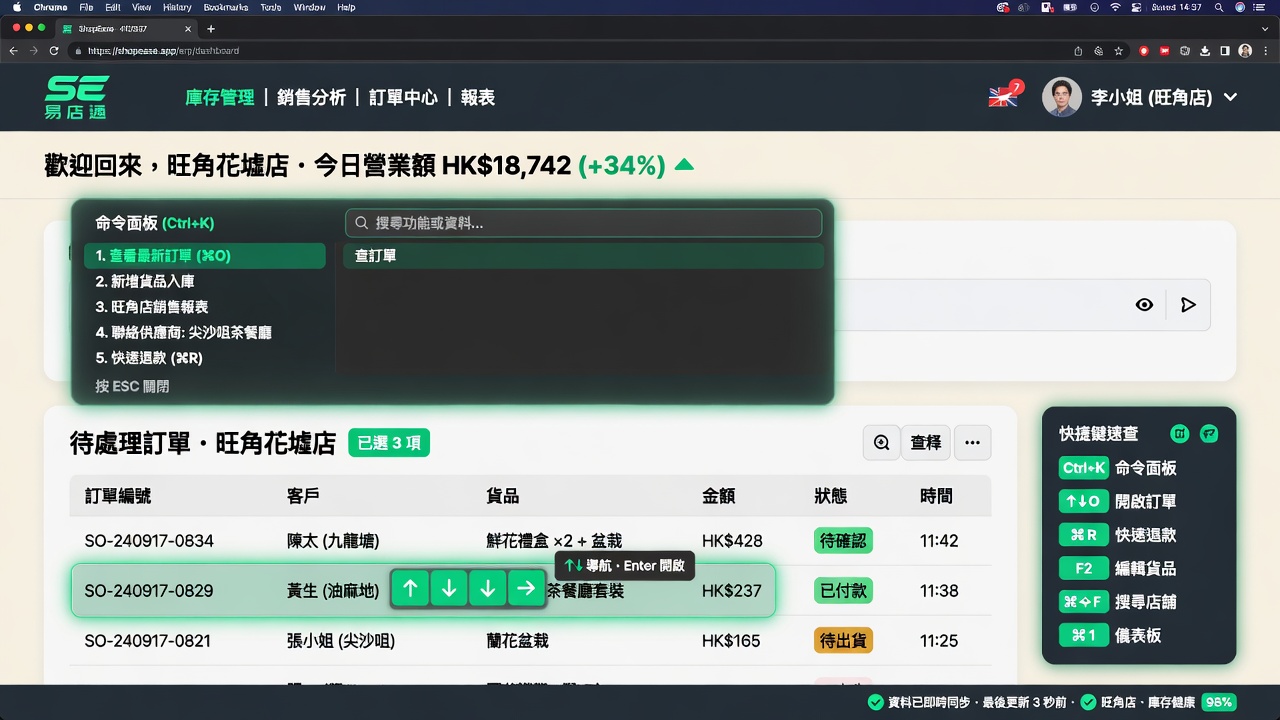Open Chrome downloads icon
Image resolution: width=1280 pixels, height=720 pixels.
(1205, 51)
